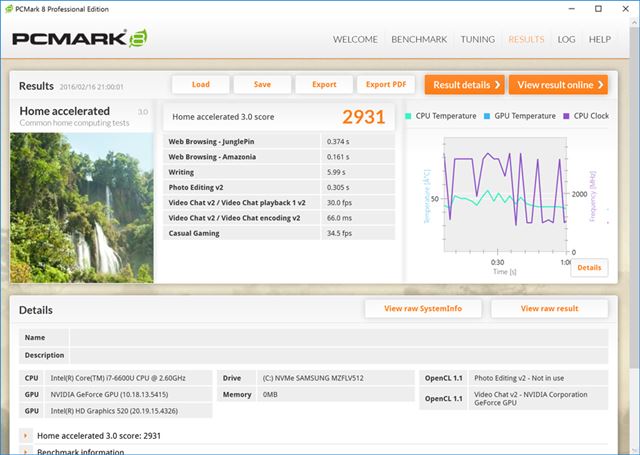Select the Photo Editing v2 row
The width and height of the screenshot is (640, 455).
pos(279,187)
